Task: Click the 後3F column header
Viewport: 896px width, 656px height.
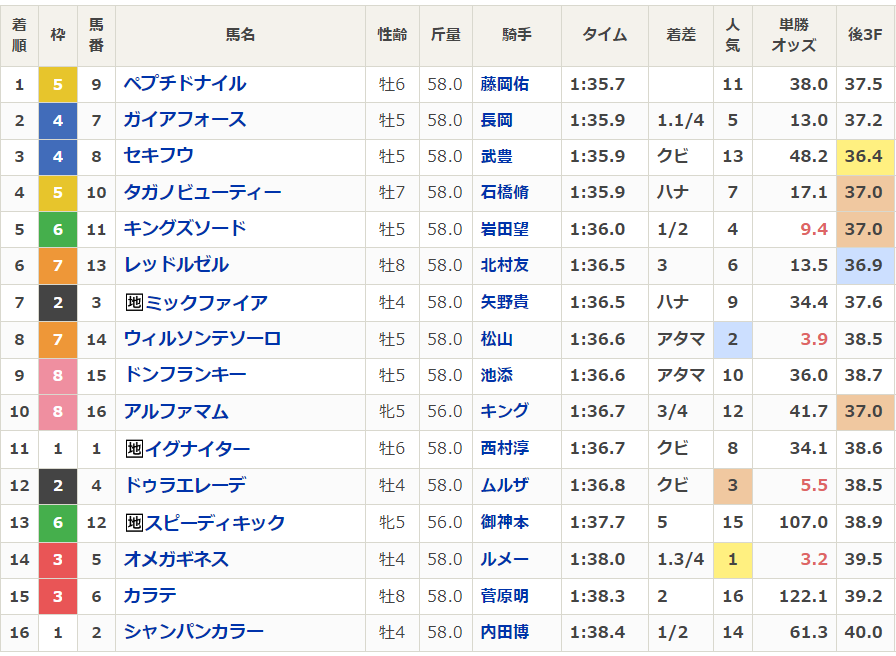Action: (x=865, y=35)
